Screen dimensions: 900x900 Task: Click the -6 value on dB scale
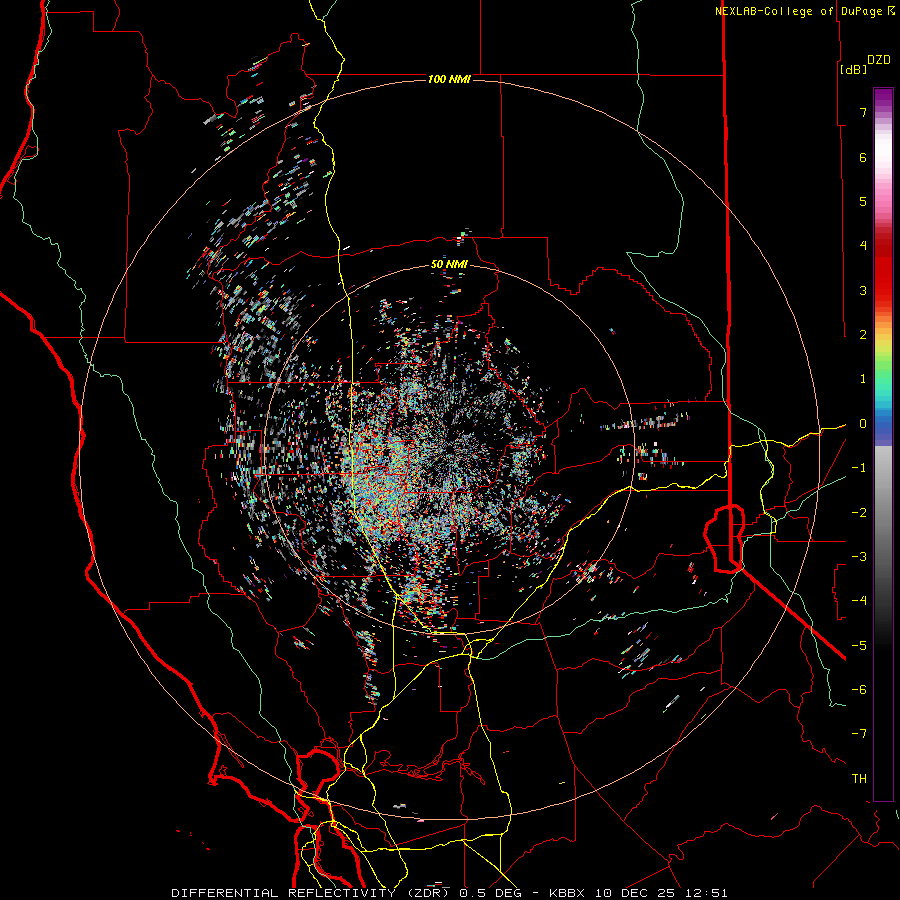coord(859,690)
